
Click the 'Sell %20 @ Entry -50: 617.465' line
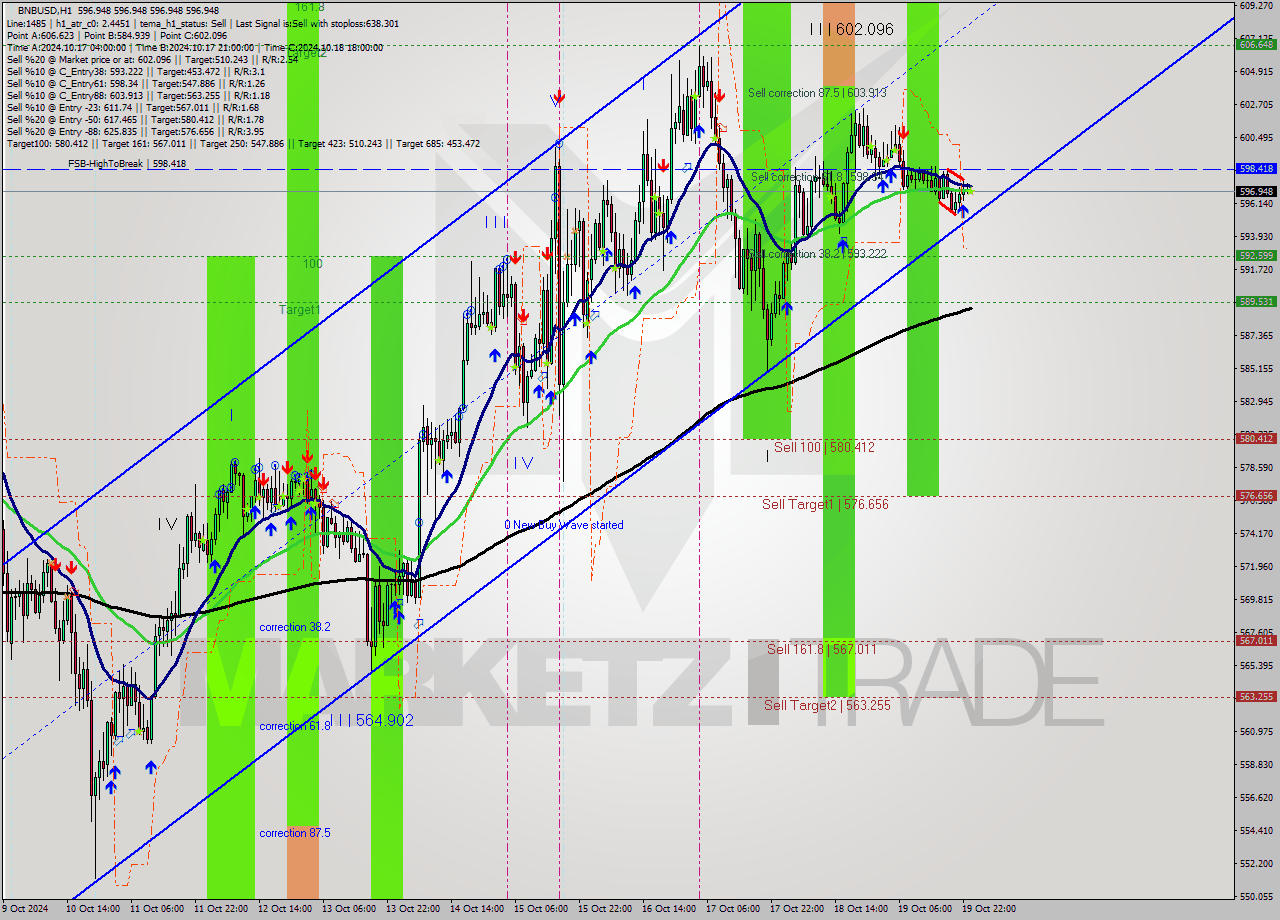pos(135,119)
